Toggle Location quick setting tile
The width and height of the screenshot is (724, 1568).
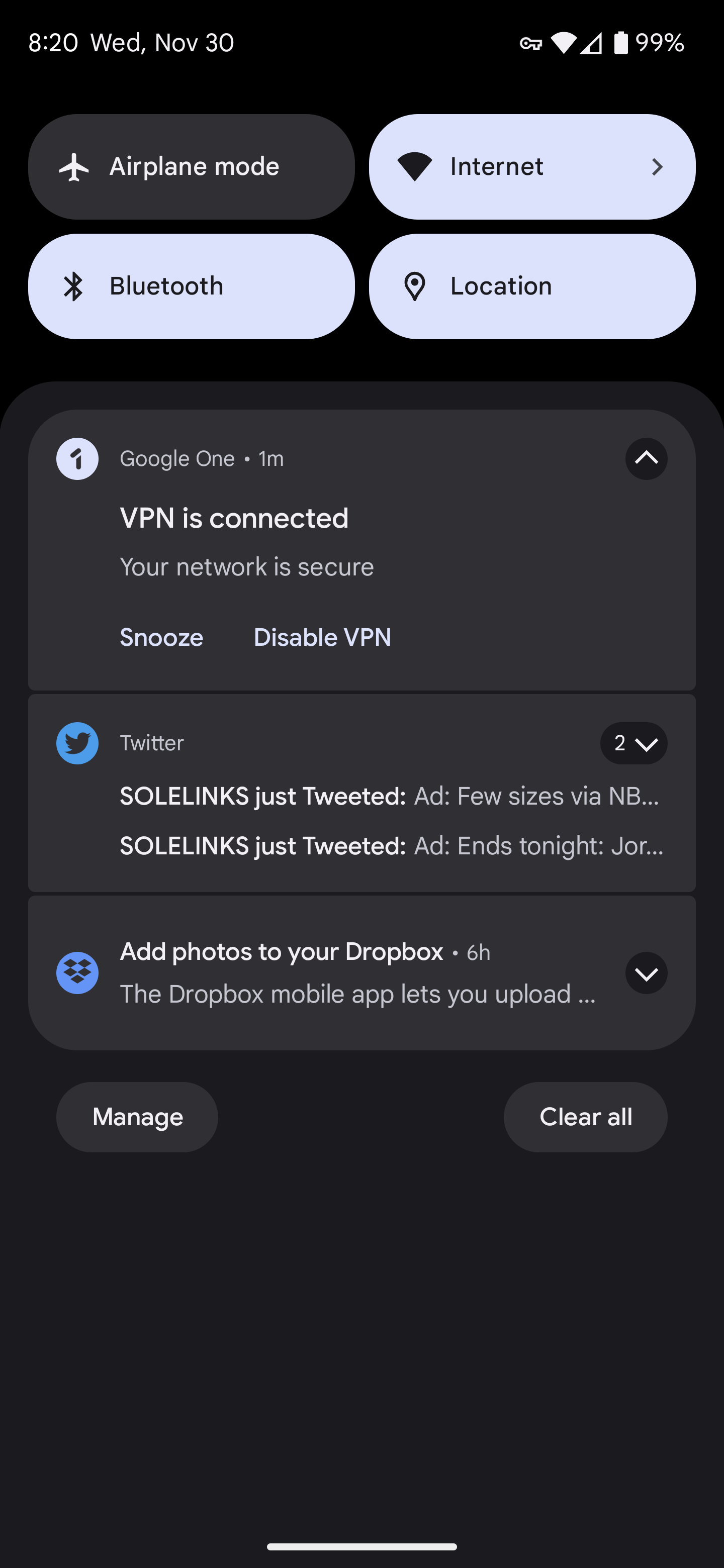[x=532, y=286]
